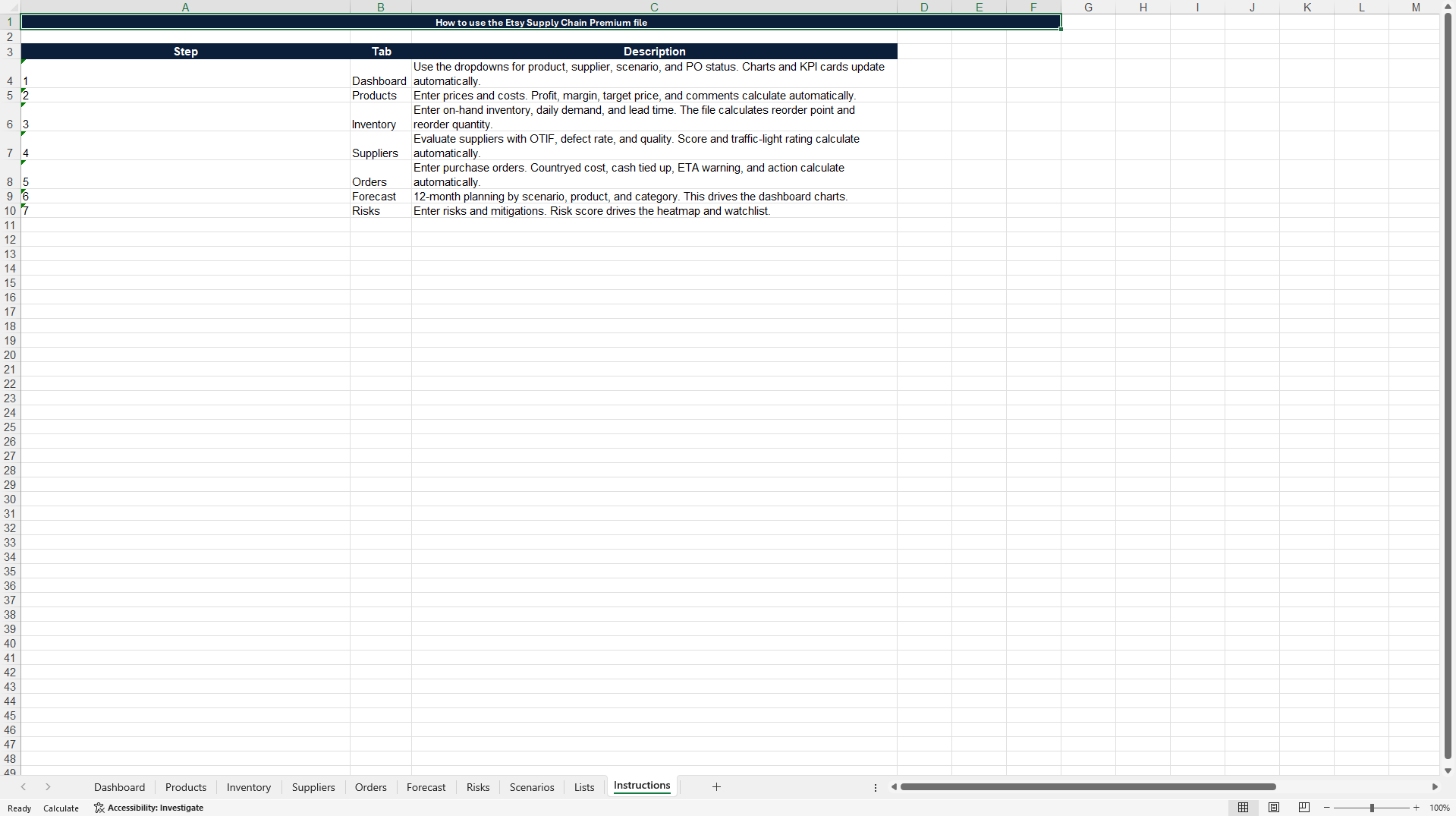Switch to Normal view icon
This screenshot has height=816, width=1456.
pyautogui.click(x=1243, y=808)
